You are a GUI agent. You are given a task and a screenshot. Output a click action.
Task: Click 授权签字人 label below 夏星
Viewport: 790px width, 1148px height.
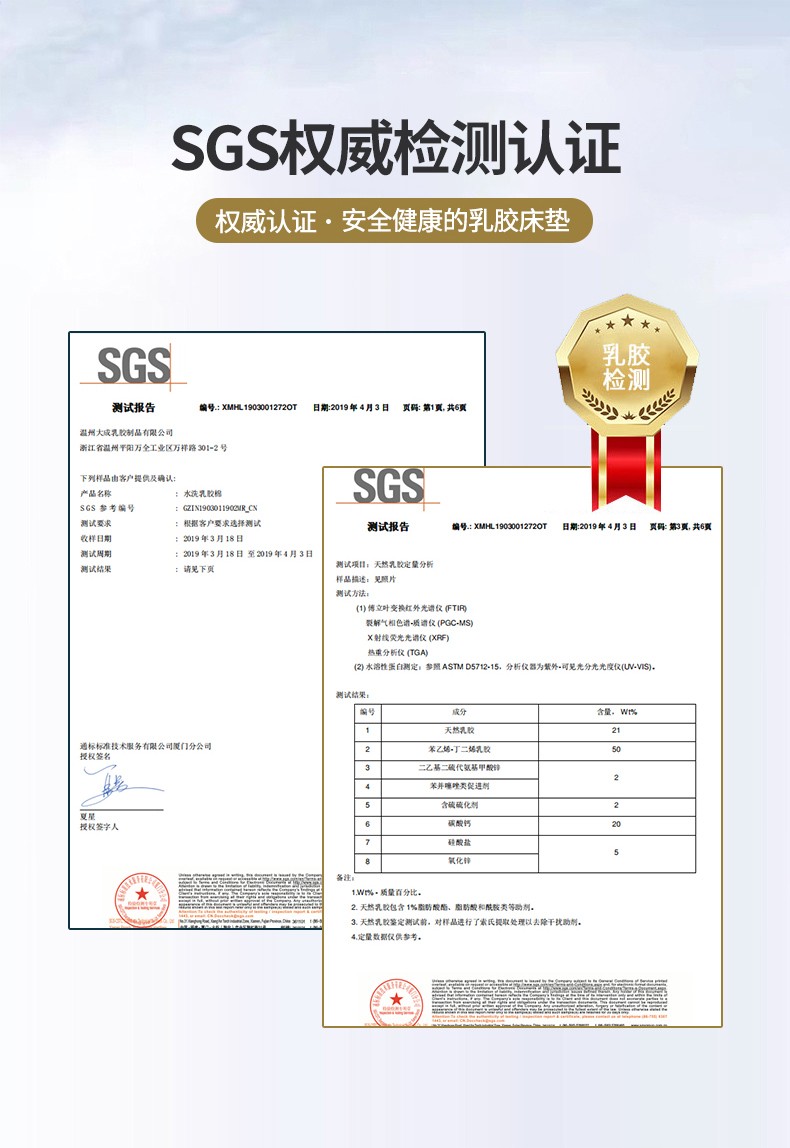coord(99,827)
